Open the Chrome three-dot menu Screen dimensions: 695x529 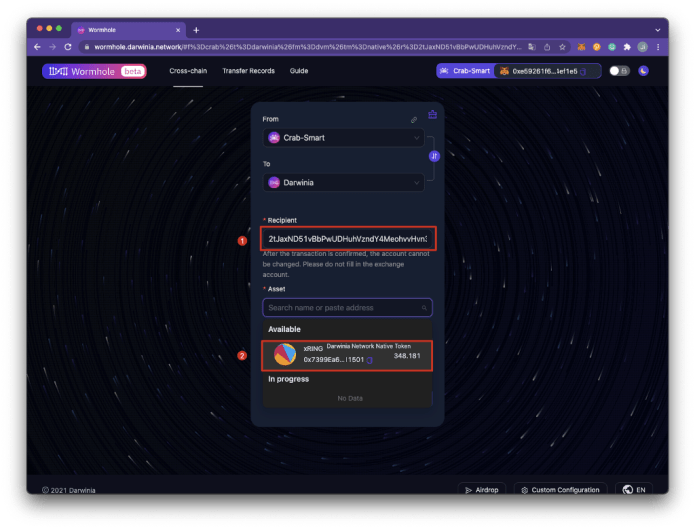click(x=658, y=47)
